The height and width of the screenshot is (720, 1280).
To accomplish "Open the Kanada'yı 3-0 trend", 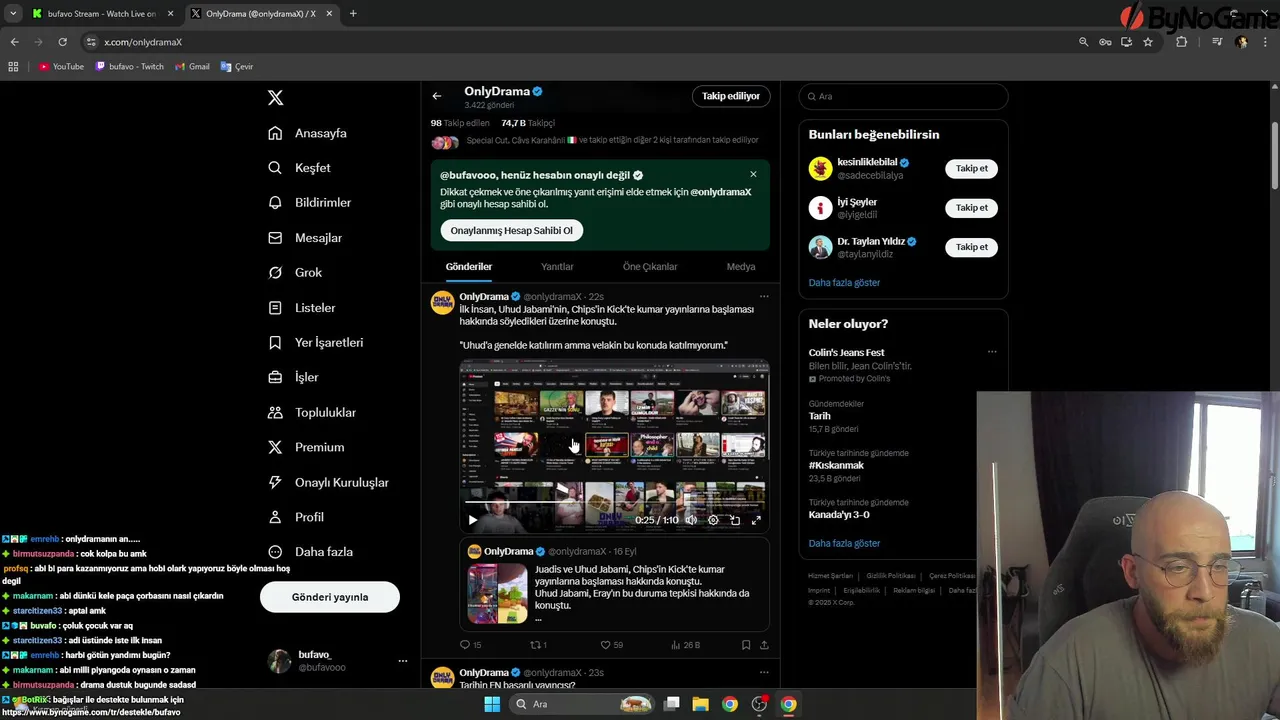I will [x=839, y=515].
